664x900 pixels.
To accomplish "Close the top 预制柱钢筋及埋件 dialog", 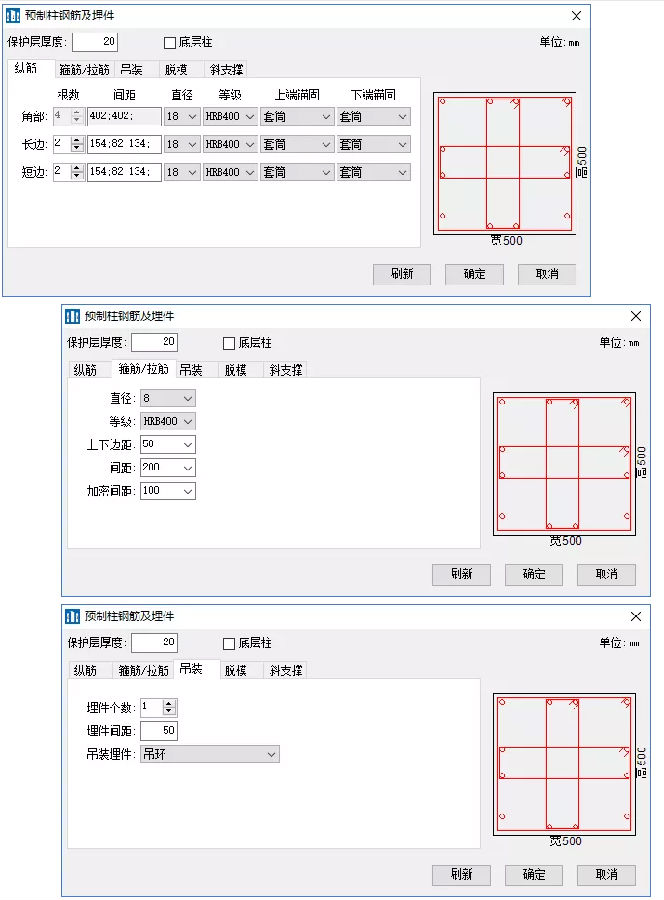I will point(576,16).
